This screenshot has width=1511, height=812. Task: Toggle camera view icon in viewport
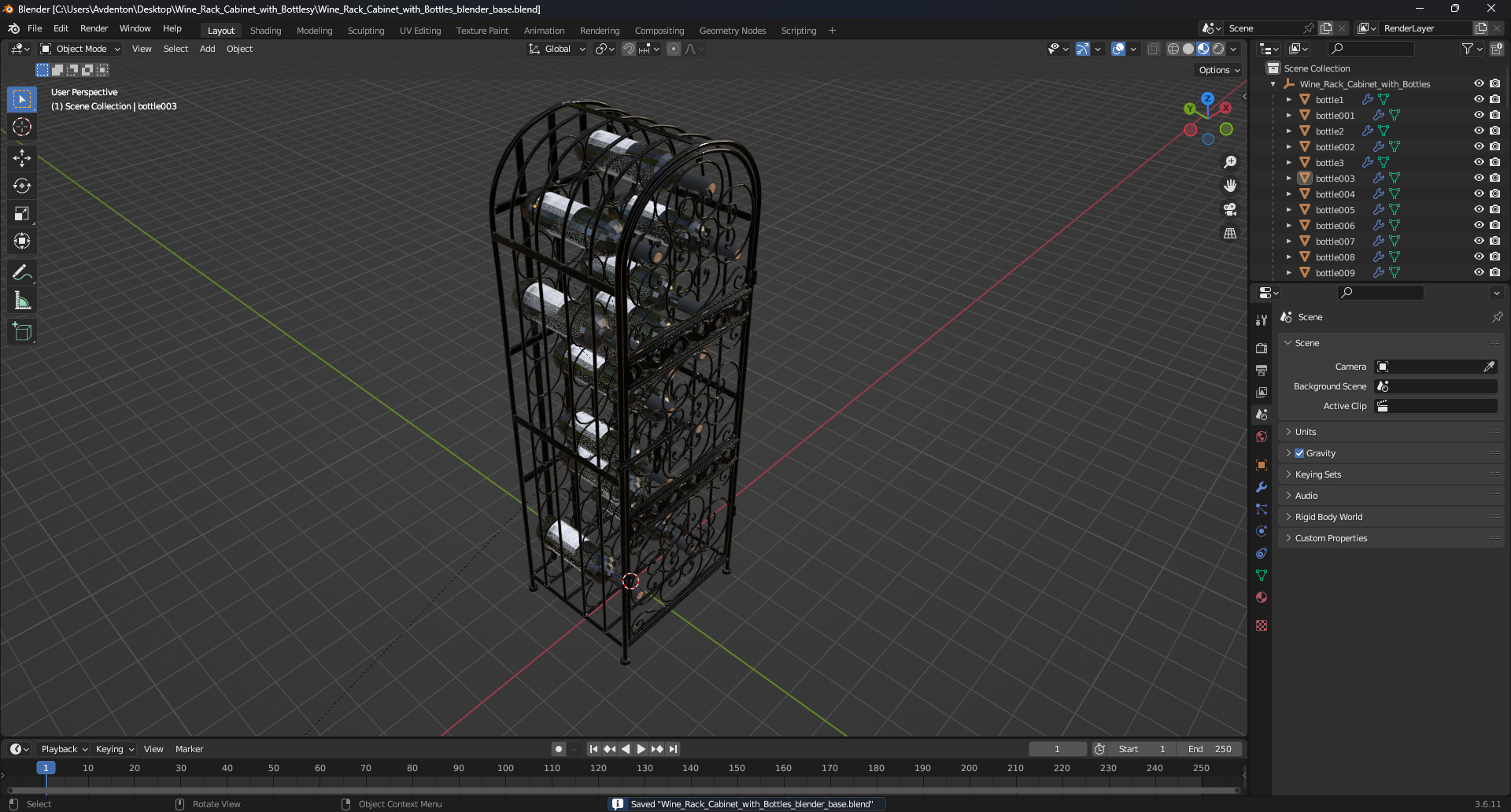(x=1230, y=209)
